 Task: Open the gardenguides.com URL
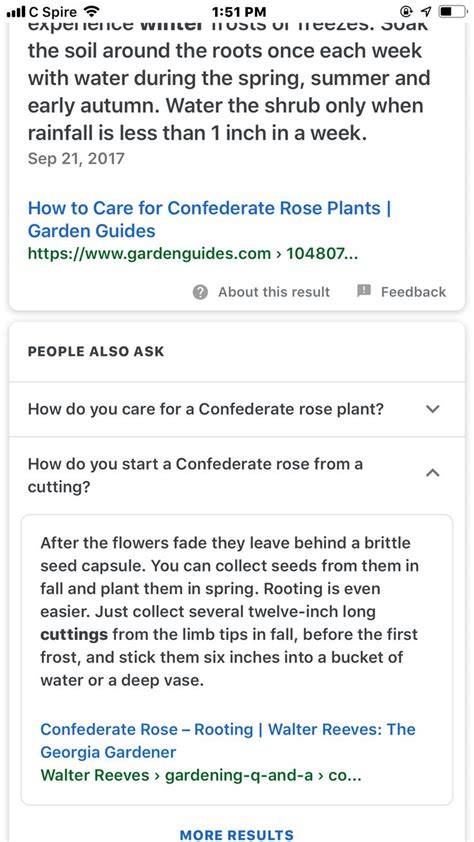click(x=193, y=253)
